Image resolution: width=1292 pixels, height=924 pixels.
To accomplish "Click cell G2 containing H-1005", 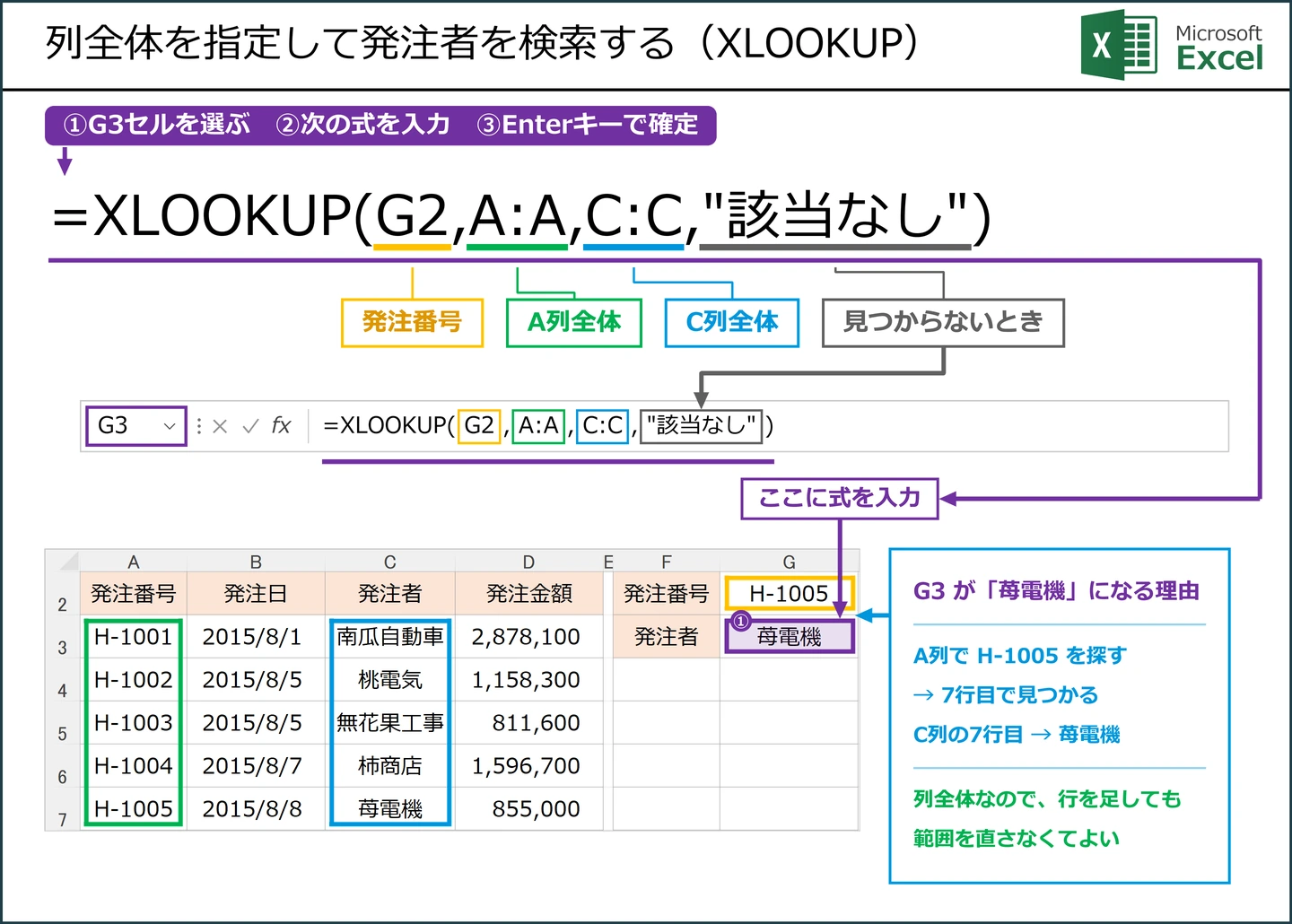I will [790, 594].
